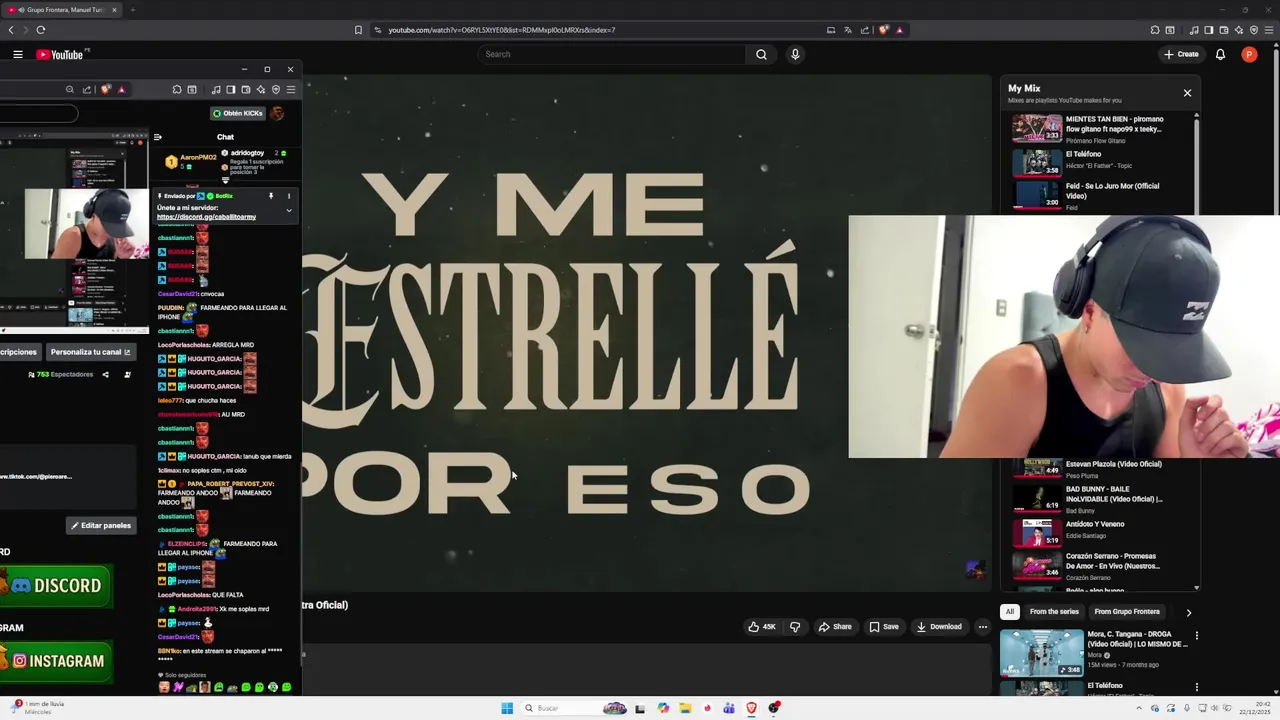The height and width of the screenshot is (720, 1280).
Task: Open the Brave browser taskbar icon
Action: [x=751, y=708]
